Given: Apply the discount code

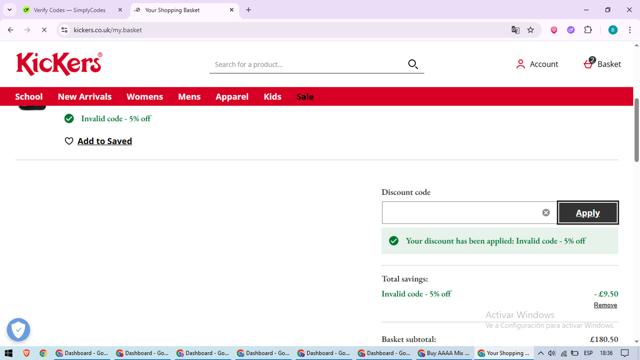Looking at the screenshot, I should pos(588,213).
